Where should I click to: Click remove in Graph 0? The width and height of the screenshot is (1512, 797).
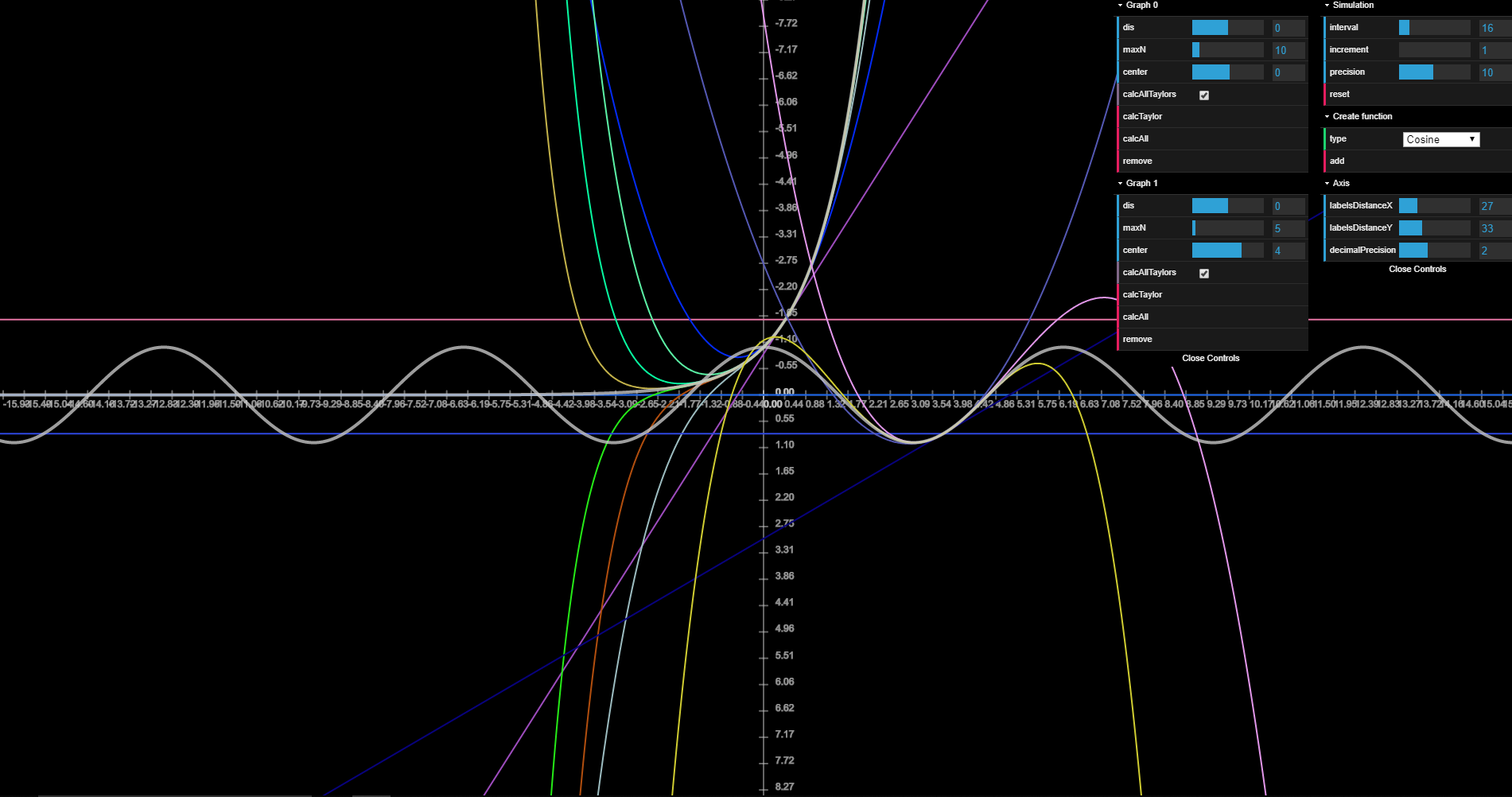1212,161
